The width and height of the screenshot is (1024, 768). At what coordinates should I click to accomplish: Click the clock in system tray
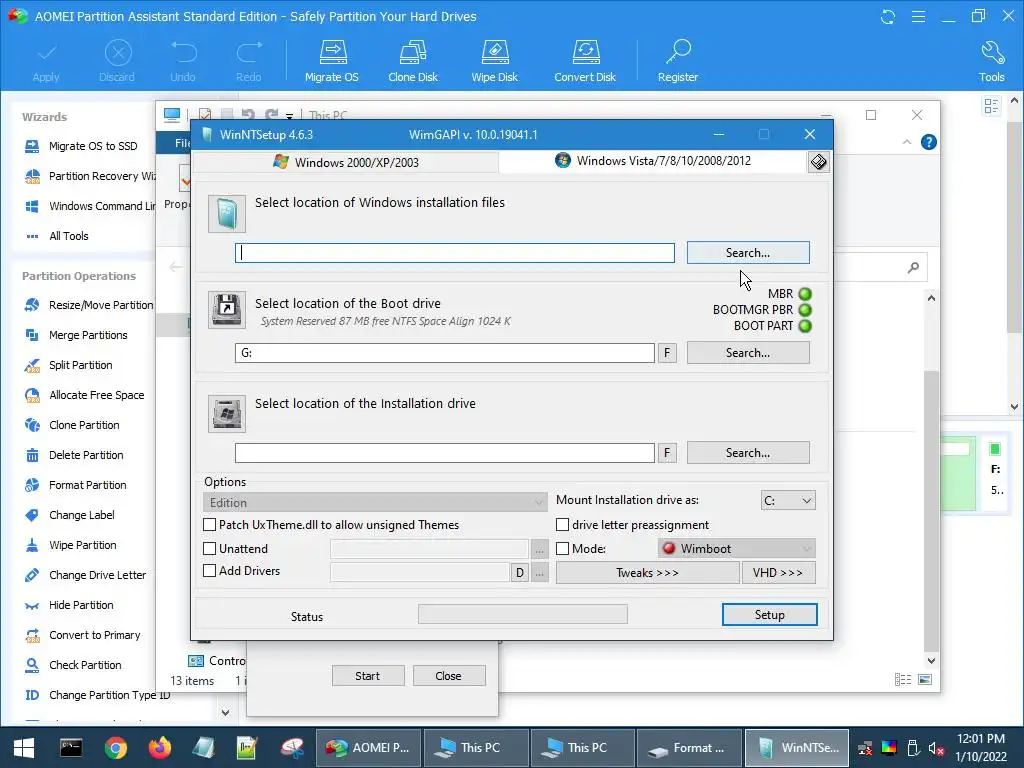(x=981, y=747)
